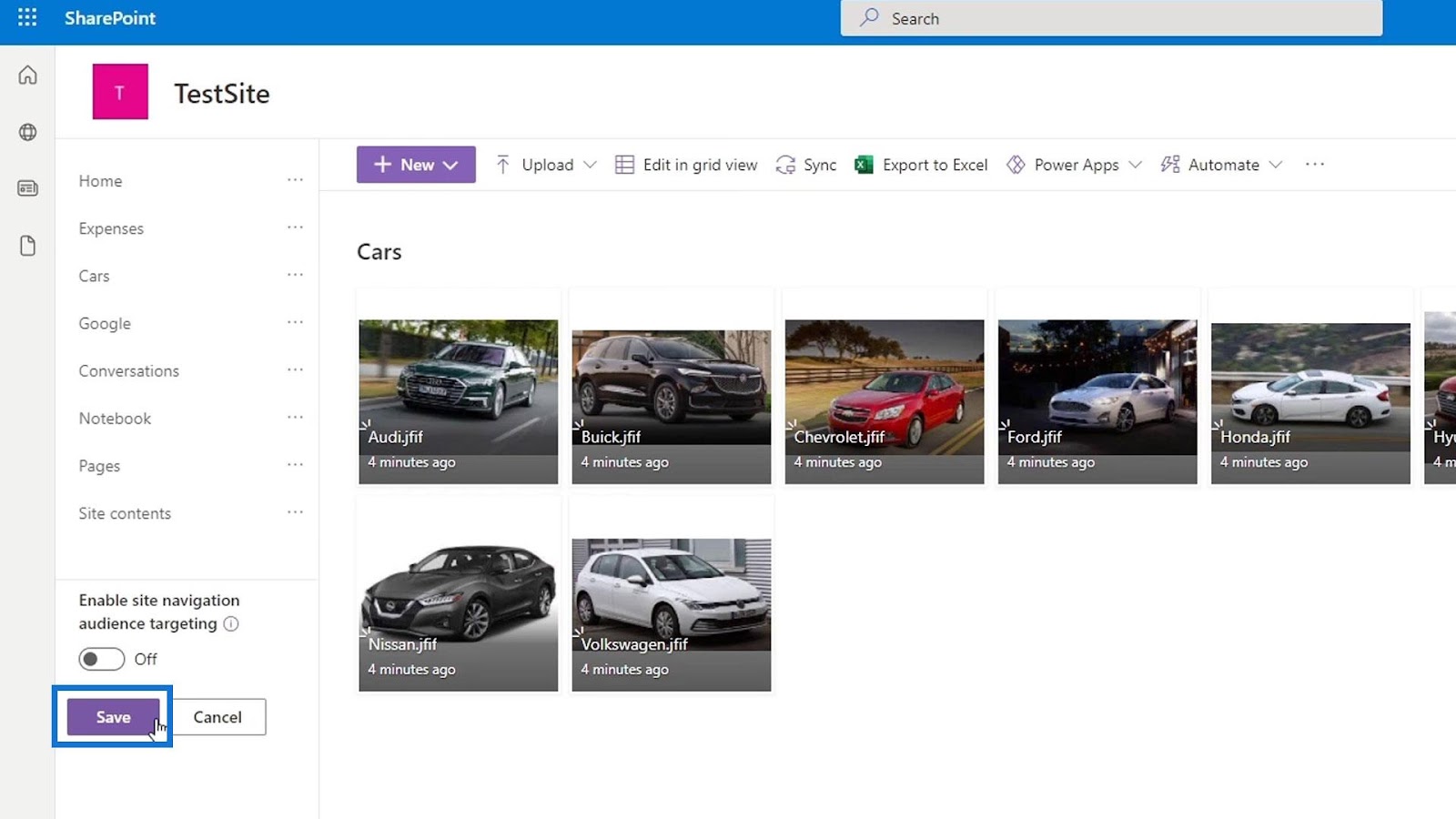Click the Power Apps icon

pos(1016,165)
